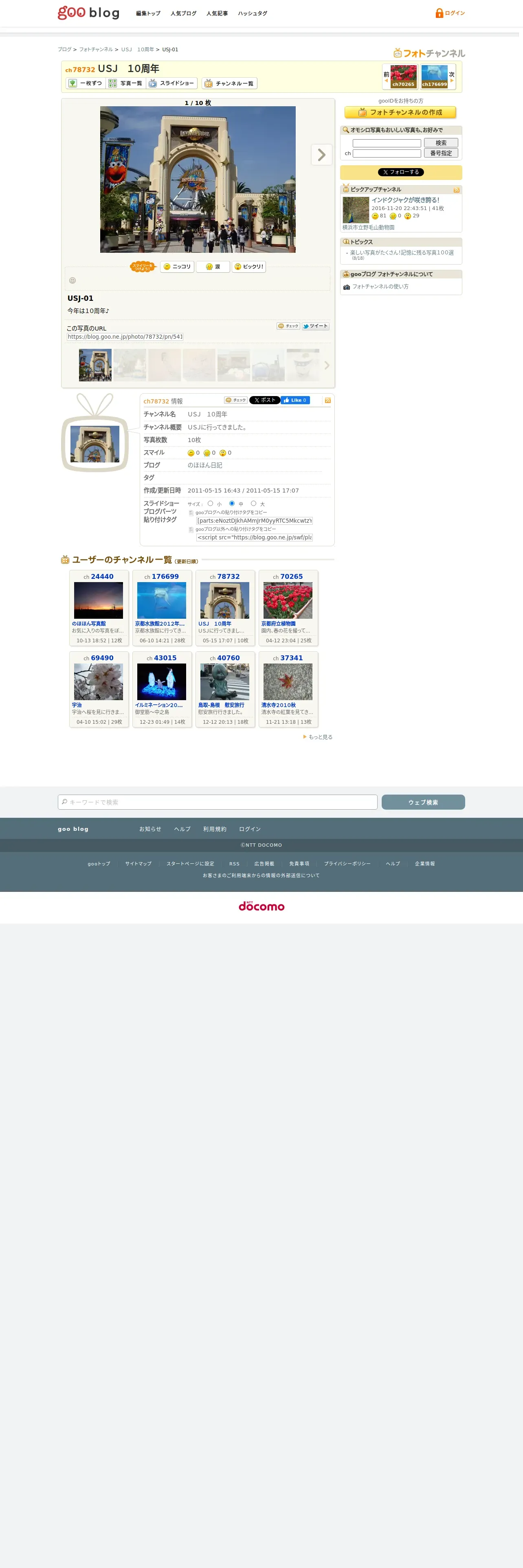Click X ポスト button in channel info
Viewport: 523px width, 1568px height.
pos(264,401)
